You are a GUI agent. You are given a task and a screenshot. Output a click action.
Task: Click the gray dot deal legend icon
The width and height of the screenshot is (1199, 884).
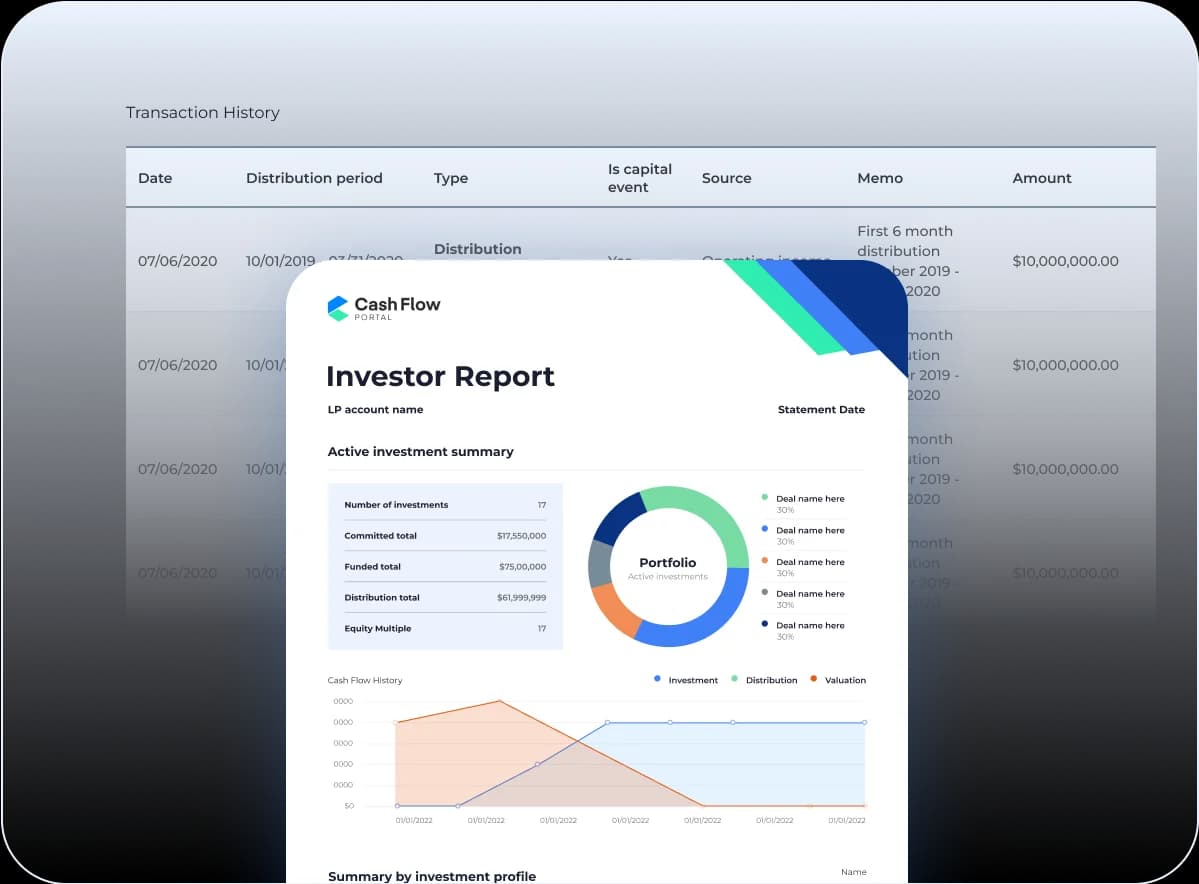tap(765, 593)
